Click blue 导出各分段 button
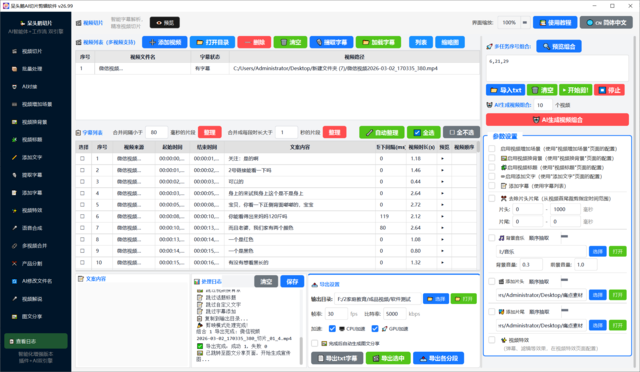 [438, 358]
